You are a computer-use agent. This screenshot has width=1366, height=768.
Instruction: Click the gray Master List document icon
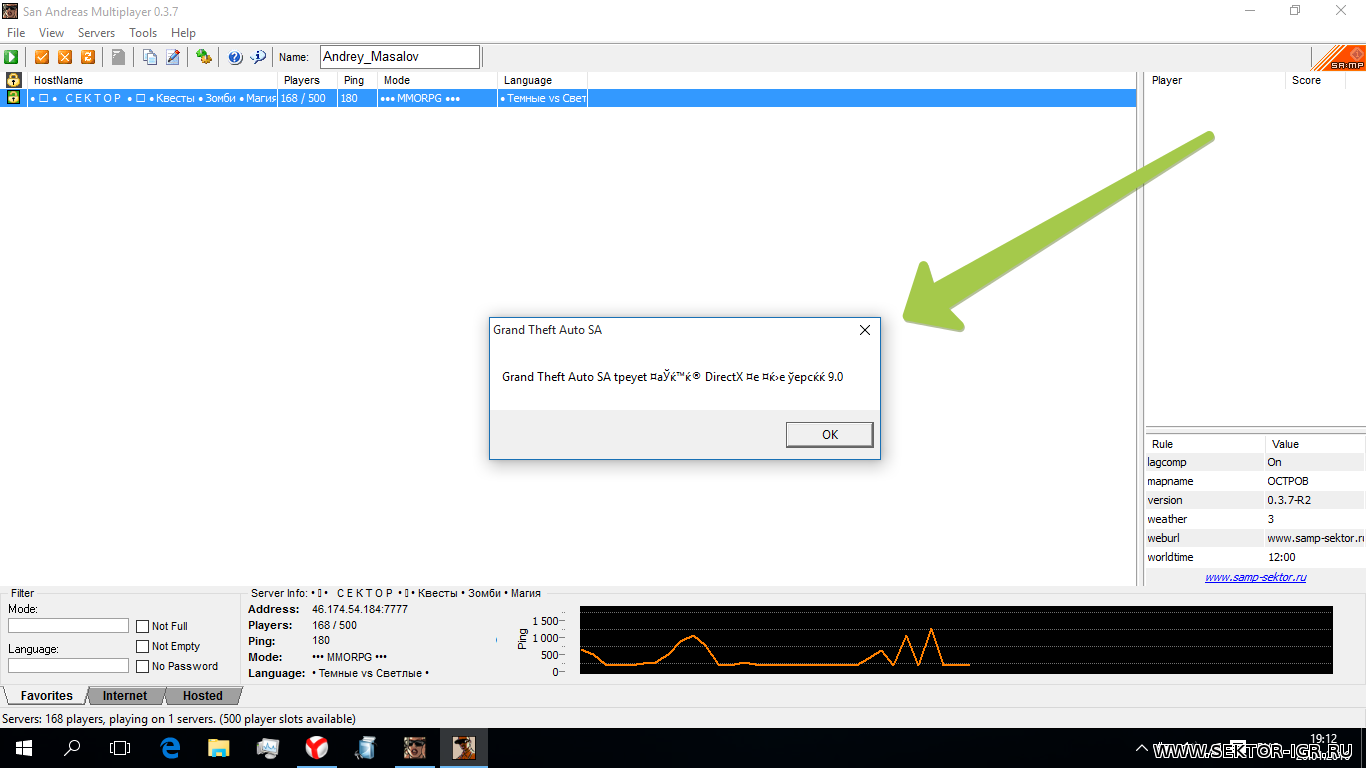click(x=118, y=57)
